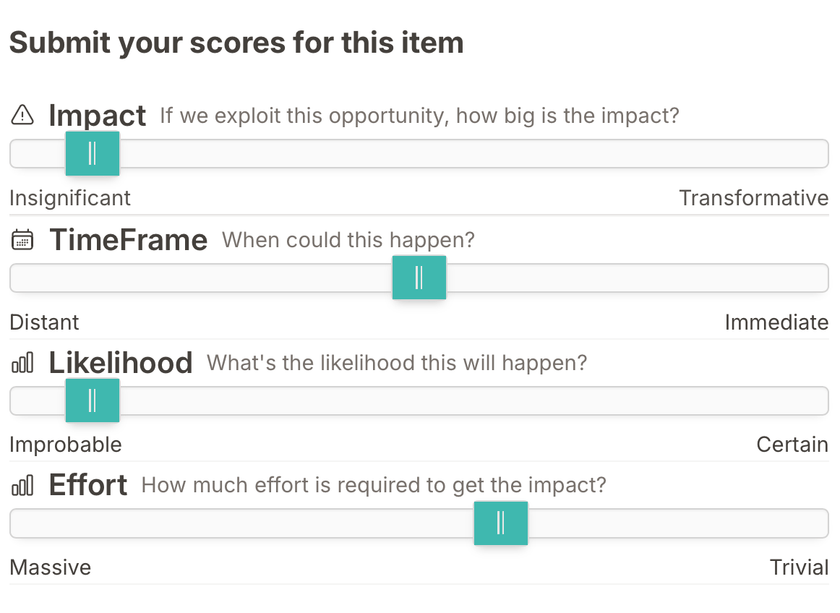Click the Likelihood slider handle
The image size is (840, 613).
coord(92,401)
